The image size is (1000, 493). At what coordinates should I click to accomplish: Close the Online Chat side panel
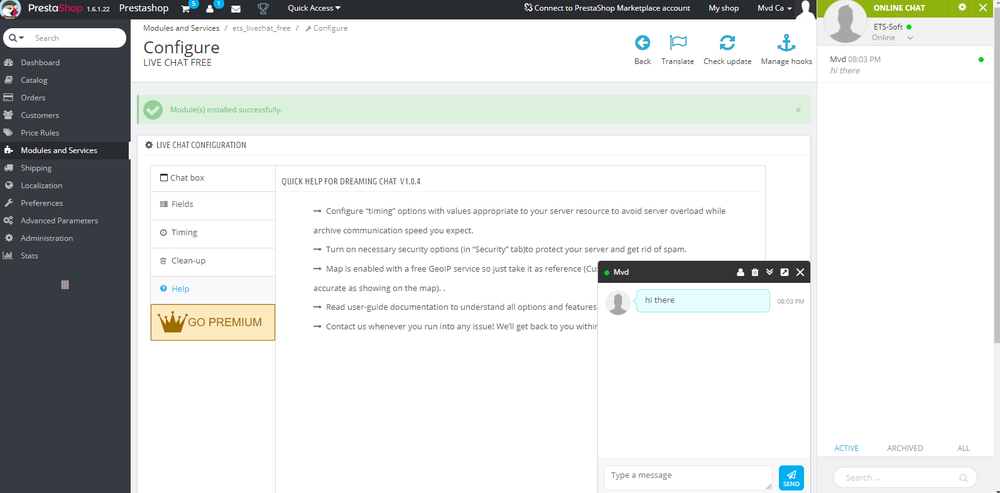click(982, 7)
